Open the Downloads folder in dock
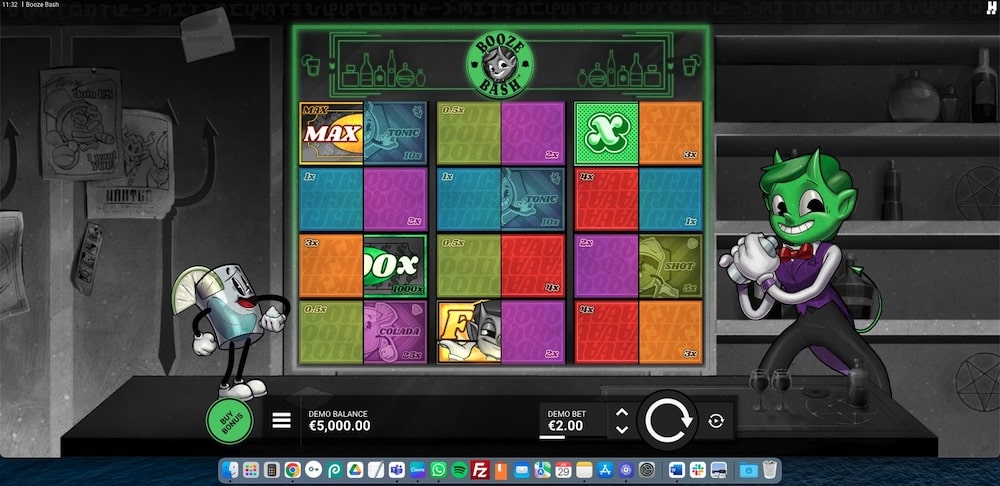 (x=749, y=471)
